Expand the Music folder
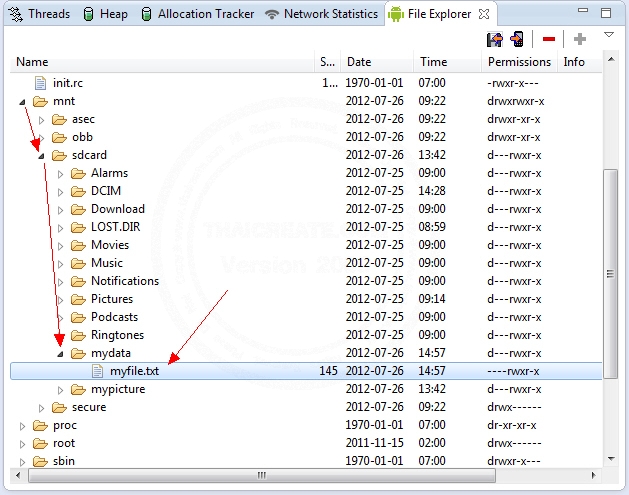The height and width of the screenshot is (495, 629). tap(60, 264)
